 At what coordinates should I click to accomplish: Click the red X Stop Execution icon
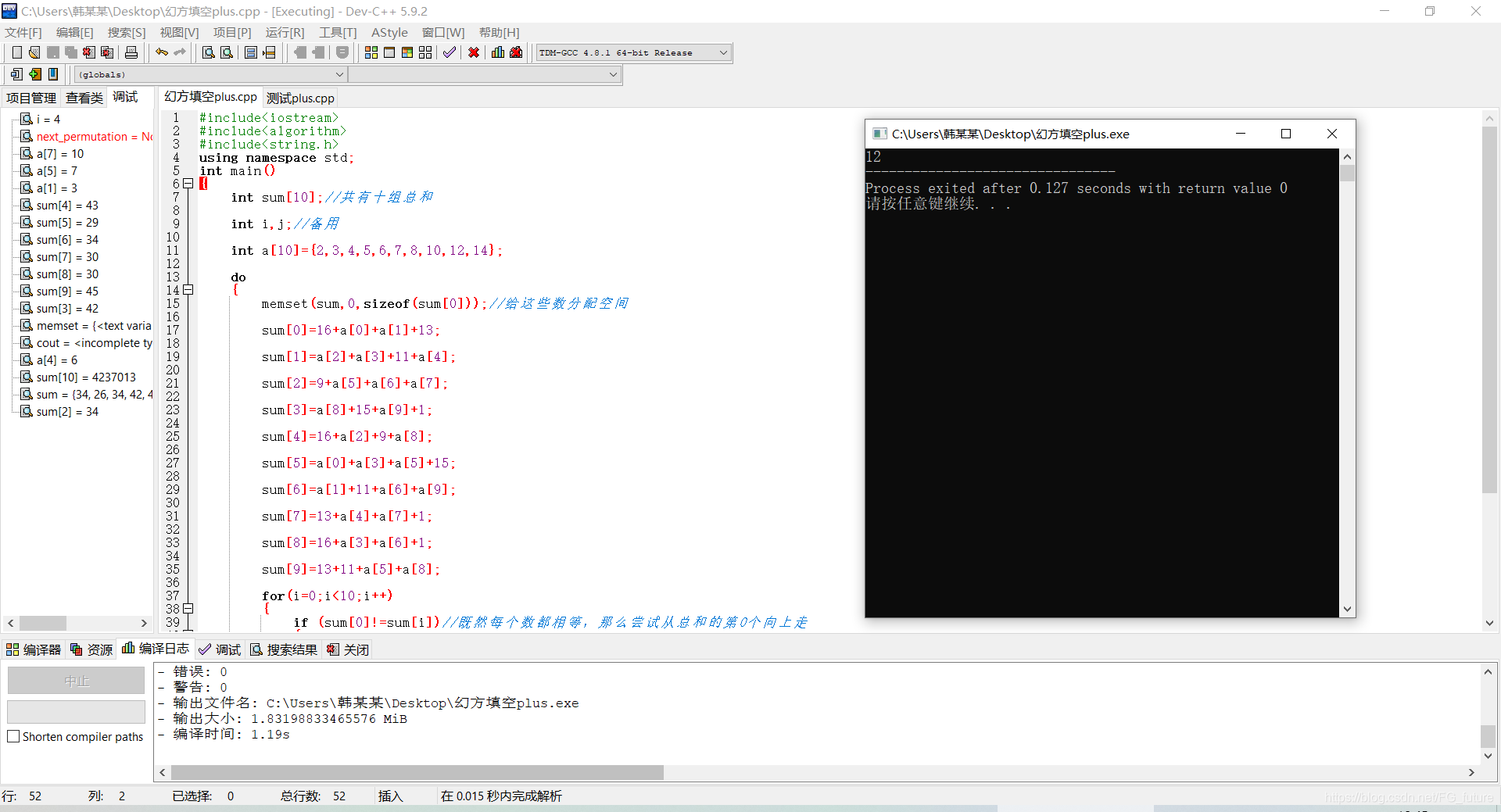[x=474, y=52]
